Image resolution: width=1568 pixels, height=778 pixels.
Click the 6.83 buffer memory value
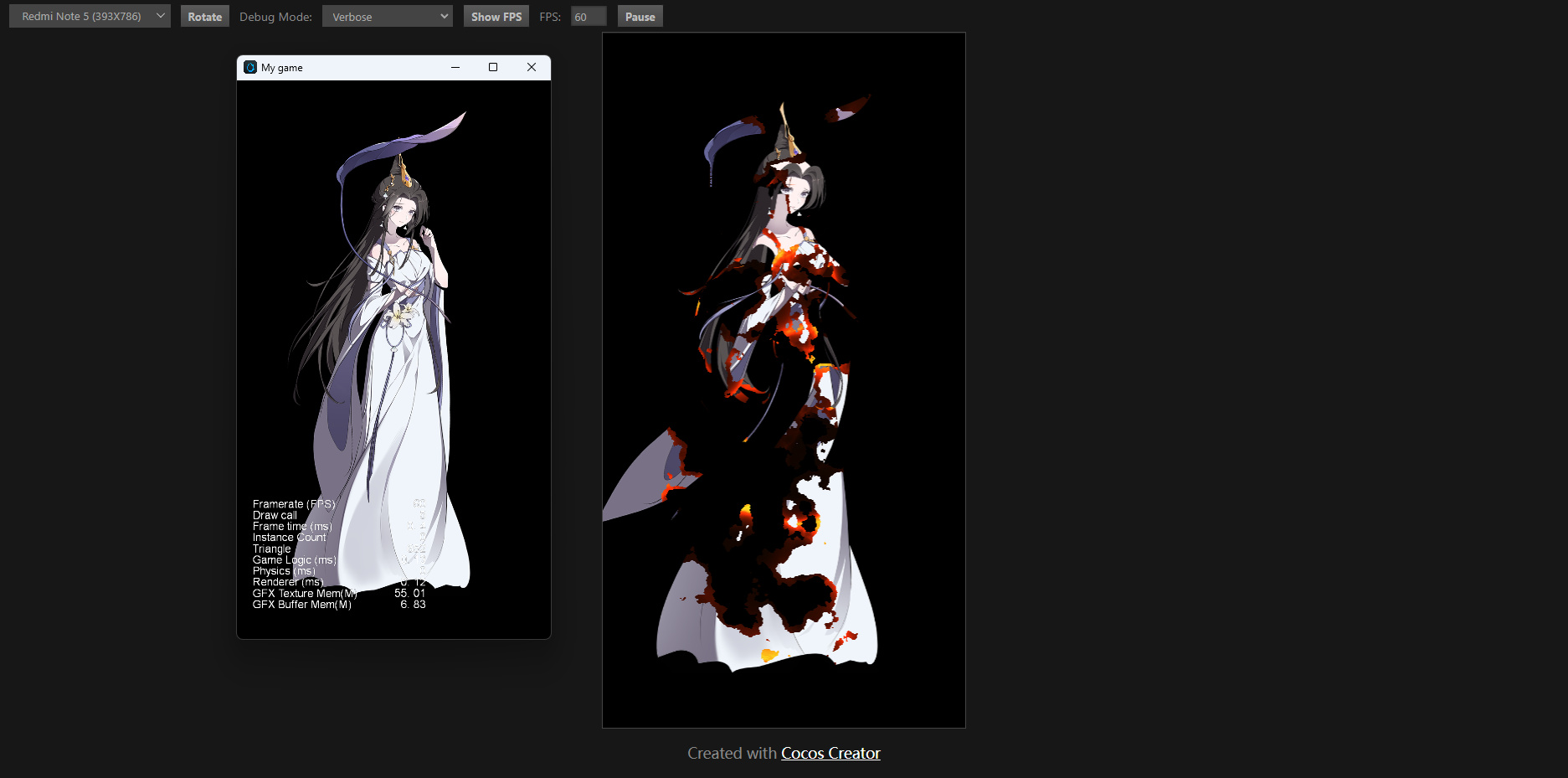click(413, 604)
